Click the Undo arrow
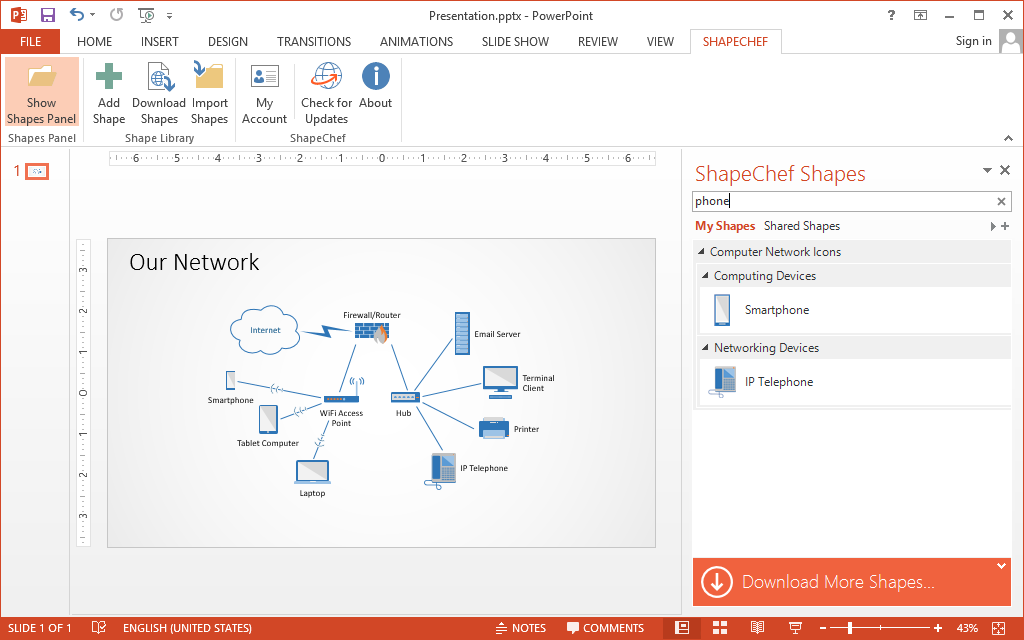This screenshot has height=640, width=1024. click(76, 14)
